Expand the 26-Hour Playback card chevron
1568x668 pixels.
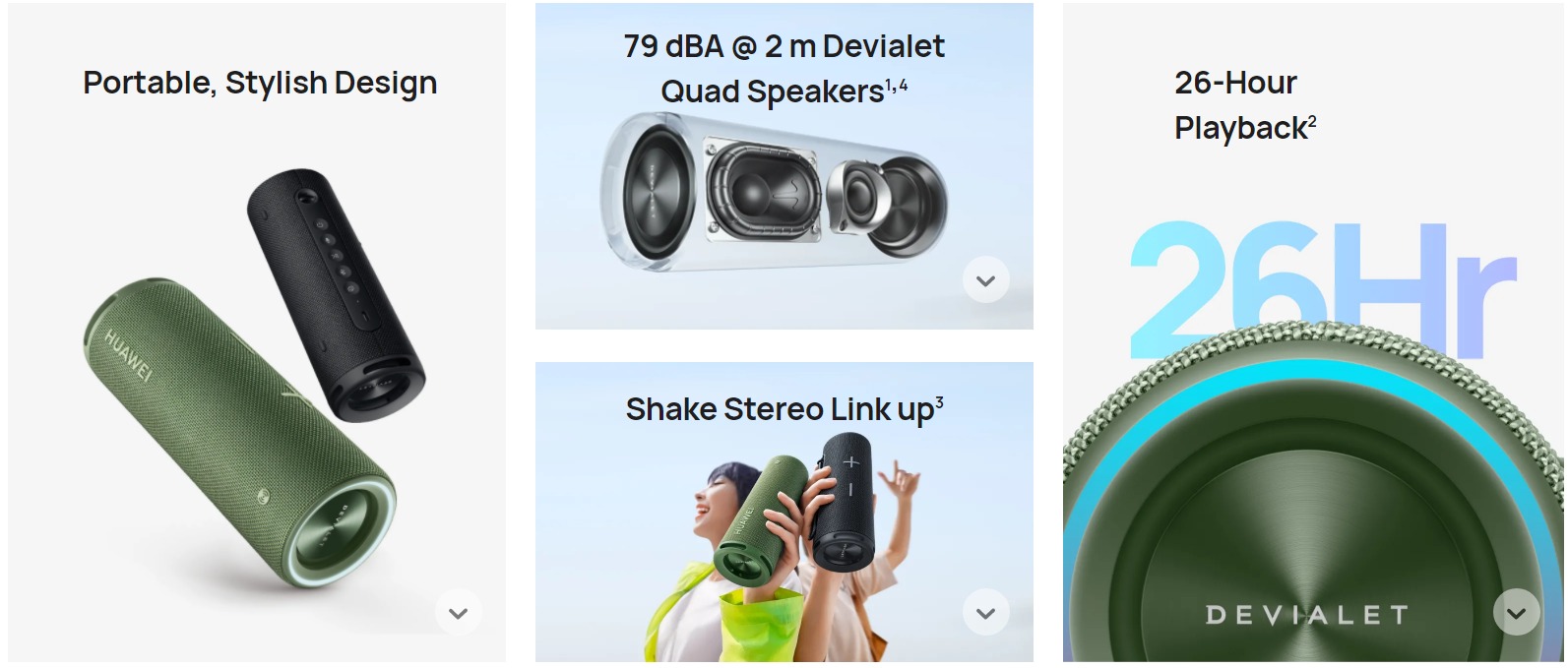[1516, 613]
